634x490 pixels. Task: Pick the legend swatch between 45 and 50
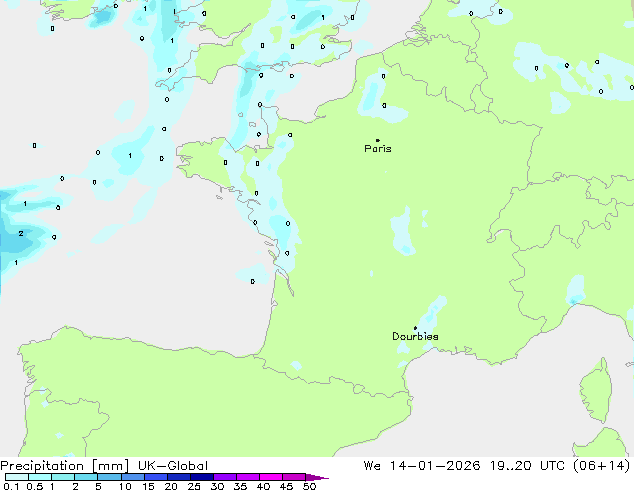(x=294, y=477)
